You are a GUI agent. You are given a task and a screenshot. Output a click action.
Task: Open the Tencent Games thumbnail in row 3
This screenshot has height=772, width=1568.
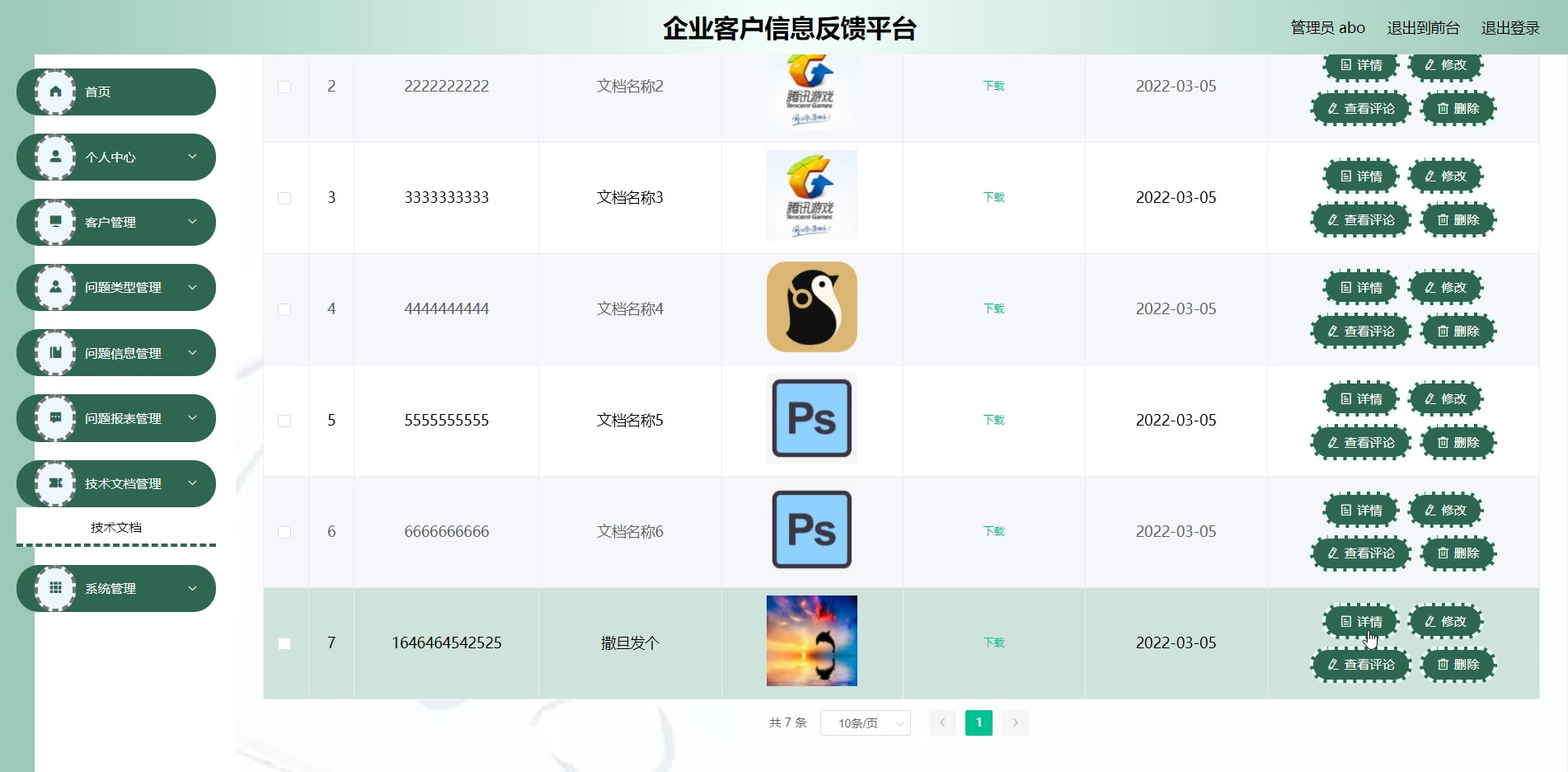pos(812,195)
